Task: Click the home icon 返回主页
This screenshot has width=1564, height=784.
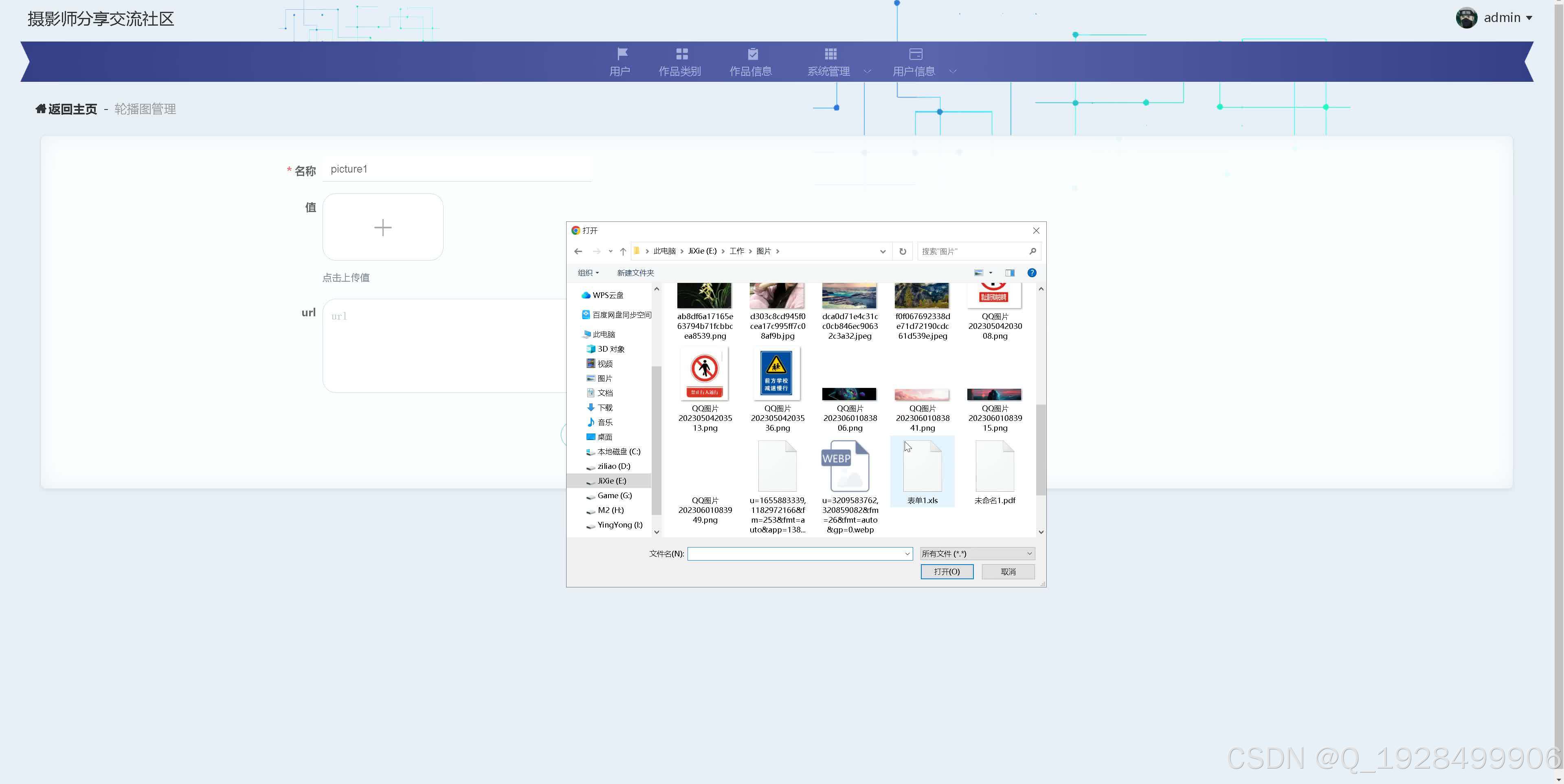Action: point(41,109)
